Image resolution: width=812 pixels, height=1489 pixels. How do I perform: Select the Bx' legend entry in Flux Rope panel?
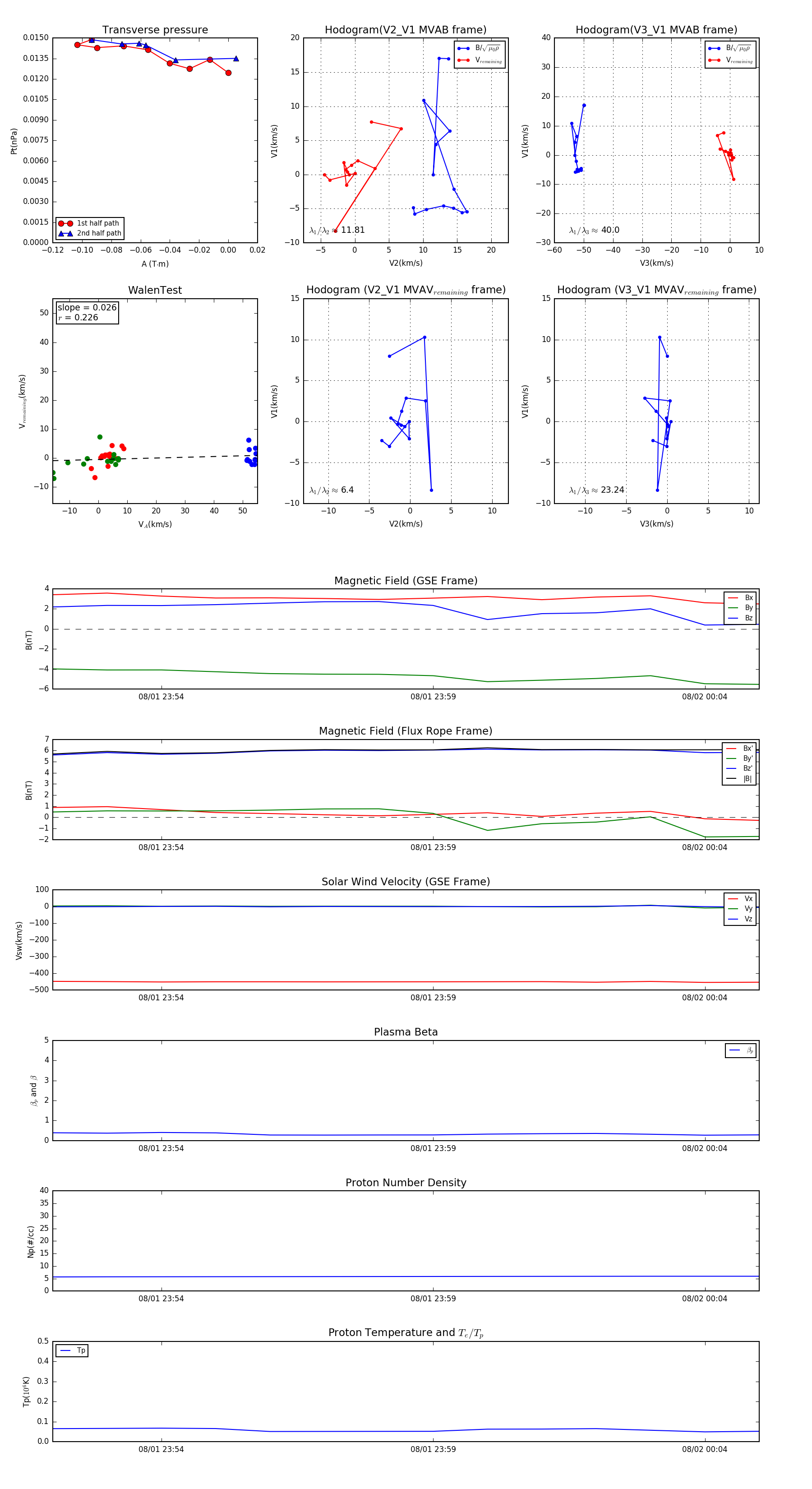(x=739, y=749)
